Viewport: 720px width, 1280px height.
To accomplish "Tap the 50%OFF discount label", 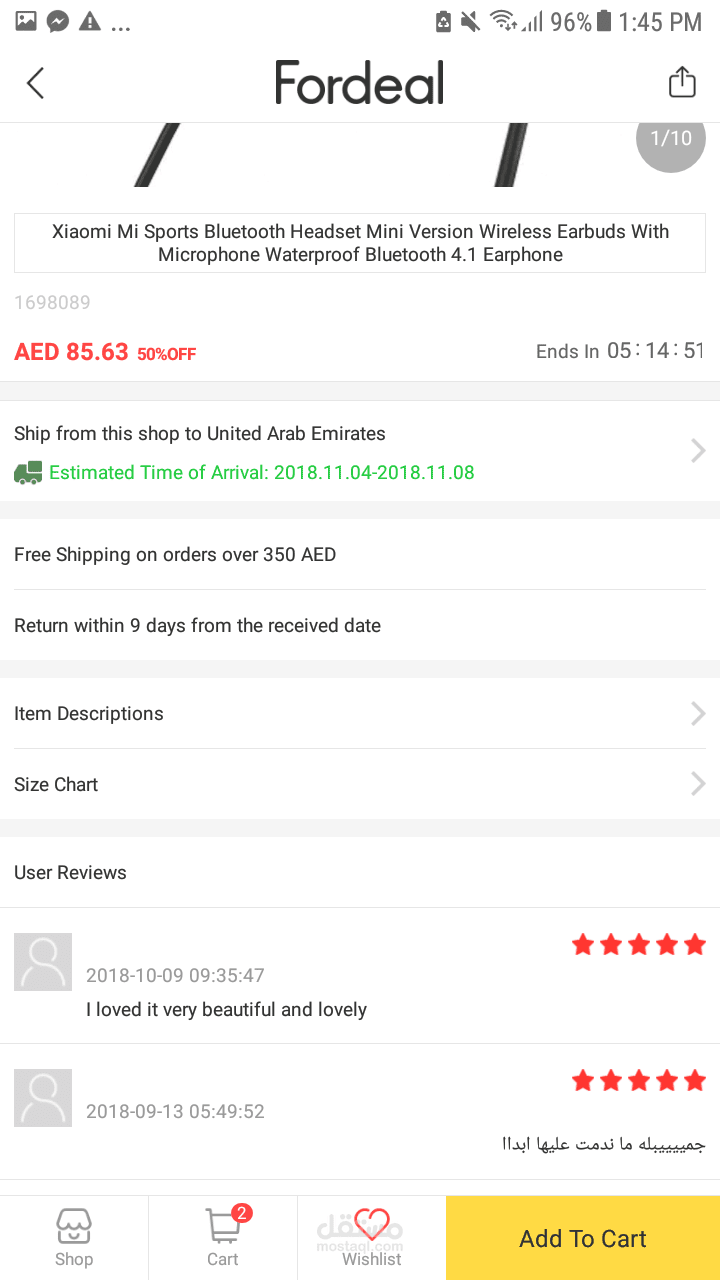I will [x=167, y=354].
